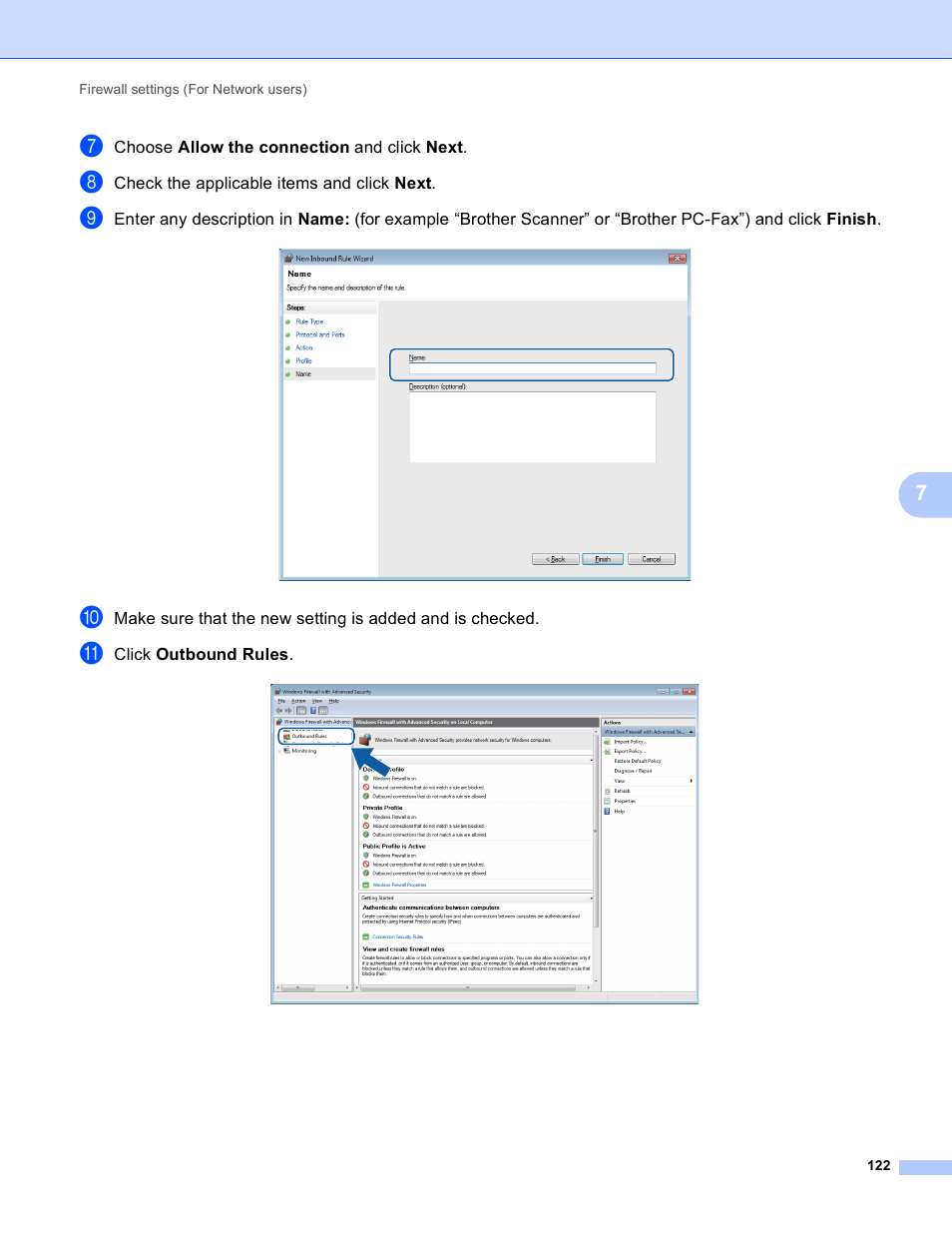952x1233 pixels.
Task: Click the Name input field in the wizard
Action: coord(533,368)
